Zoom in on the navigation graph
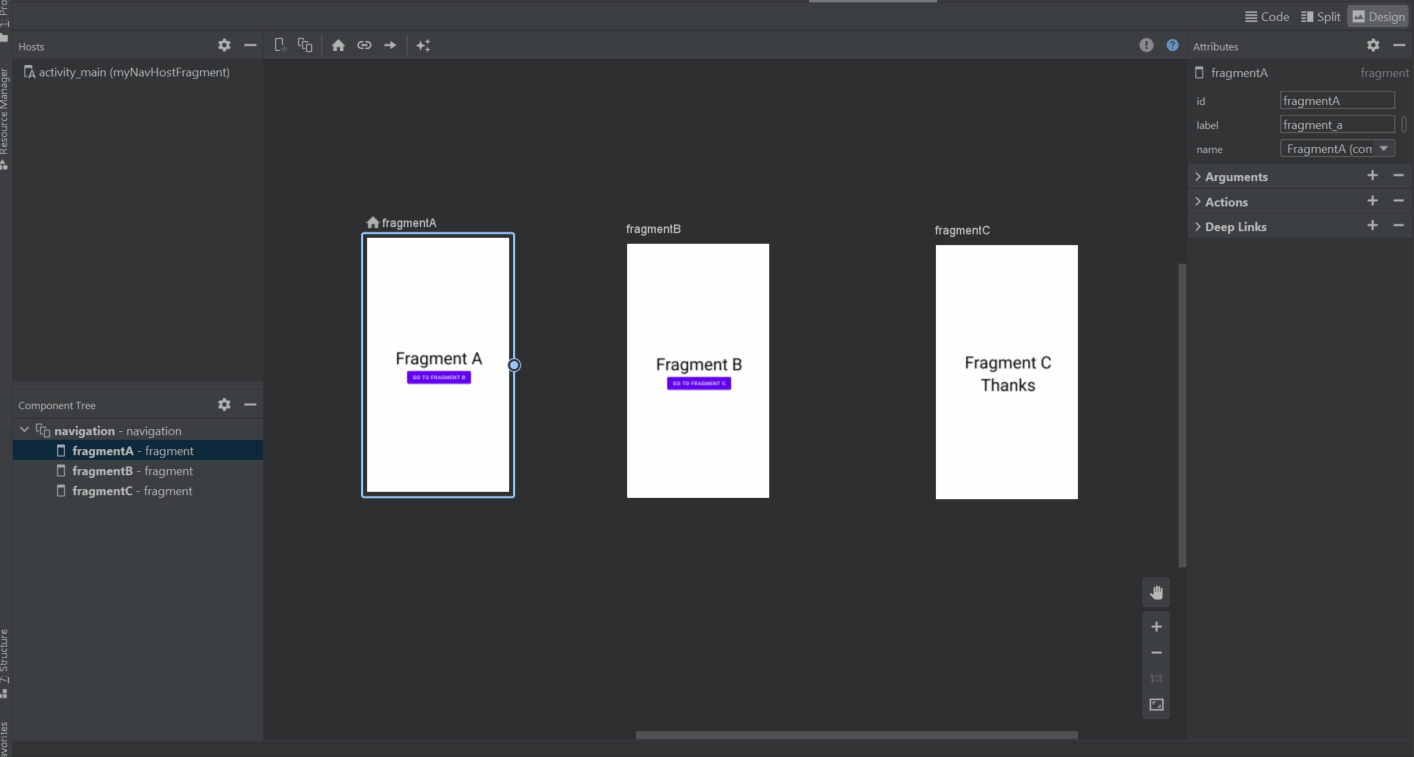The width and height of the screenshot is (1414, 757). (1157, 627)
